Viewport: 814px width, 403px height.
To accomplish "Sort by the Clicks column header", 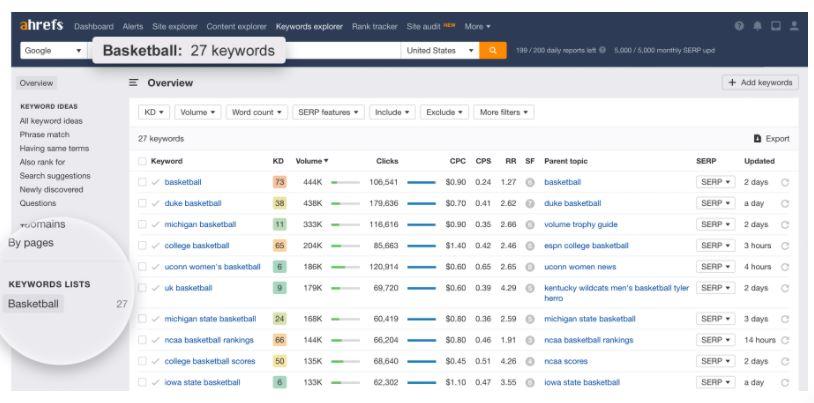I will point(387,161).
